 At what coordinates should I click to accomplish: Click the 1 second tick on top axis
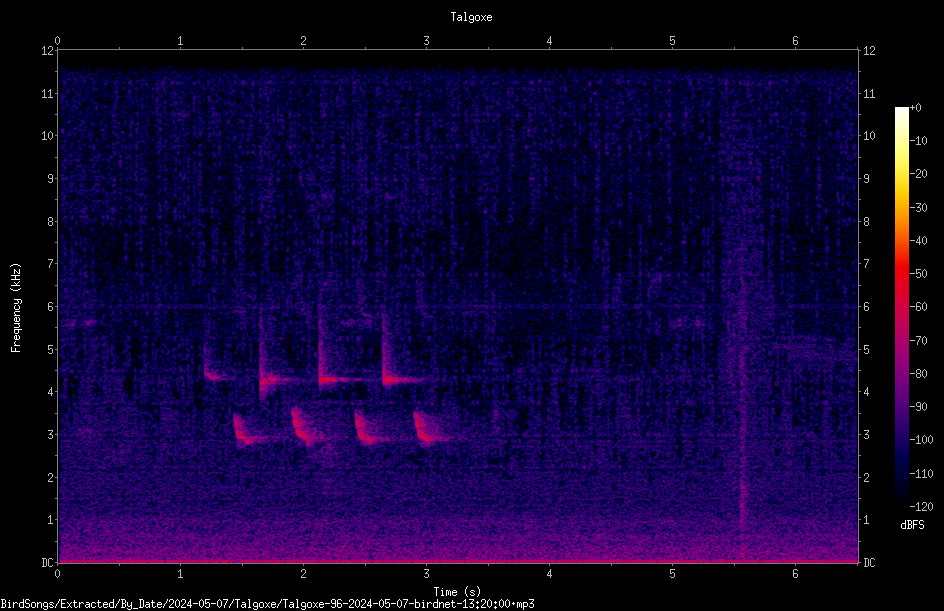pyautogui.click(x=180, y=41)
